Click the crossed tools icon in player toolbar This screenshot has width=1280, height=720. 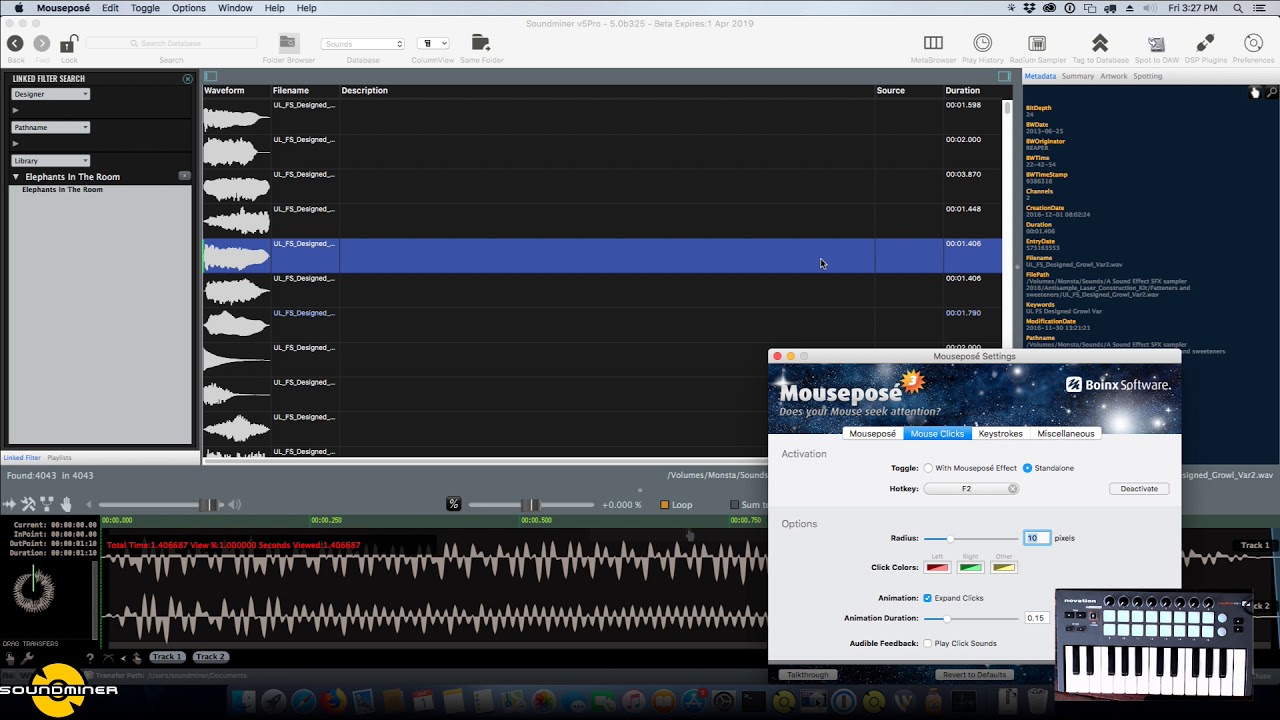(28, 504)
